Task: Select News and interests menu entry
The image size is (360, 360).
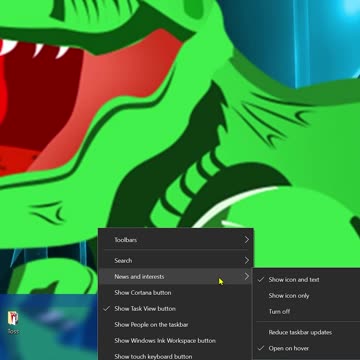Action: pyautogui.click(x=176, y=276)
